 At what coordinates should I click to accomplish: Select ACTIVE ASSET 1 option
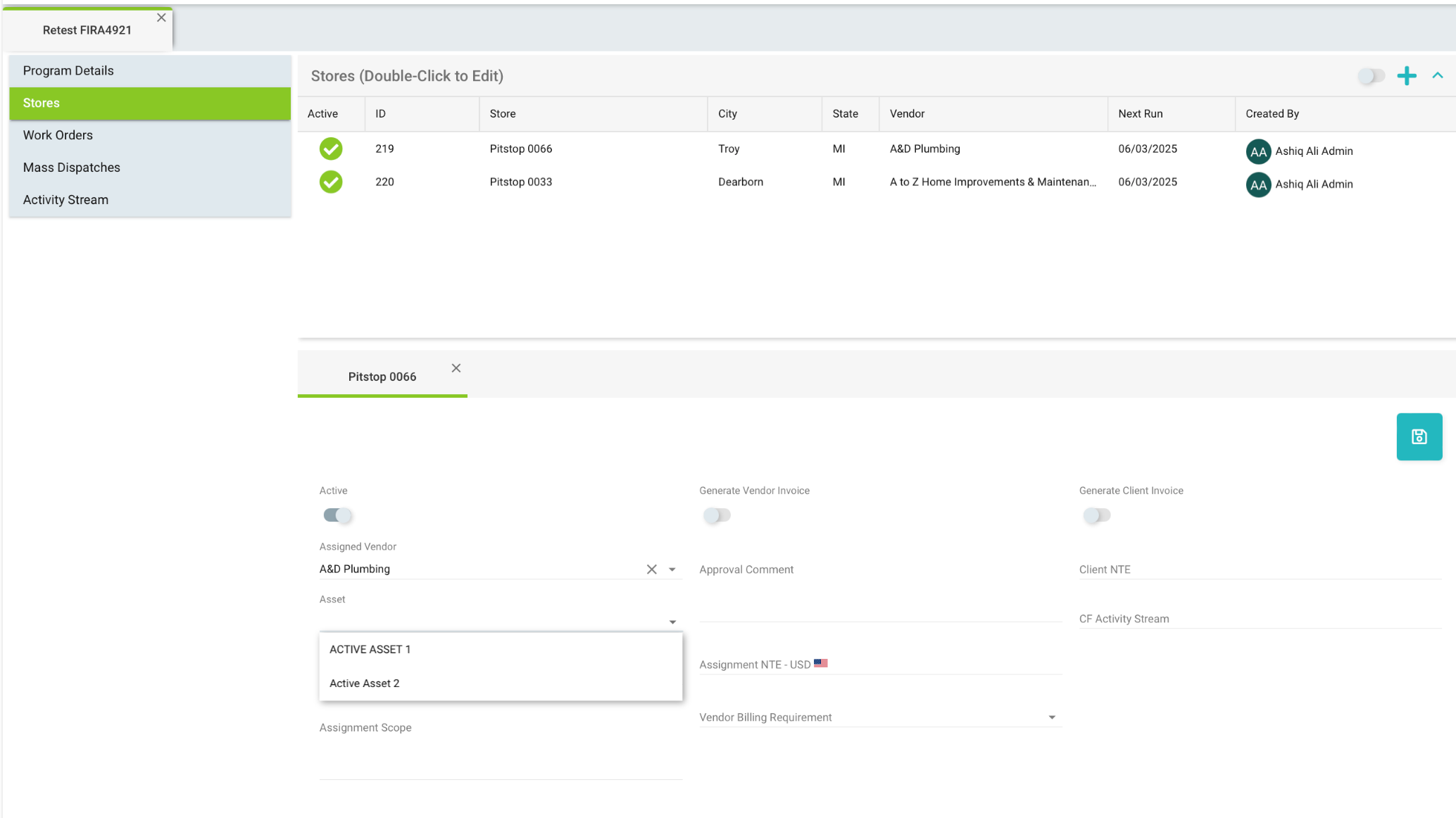click(501, 649)
